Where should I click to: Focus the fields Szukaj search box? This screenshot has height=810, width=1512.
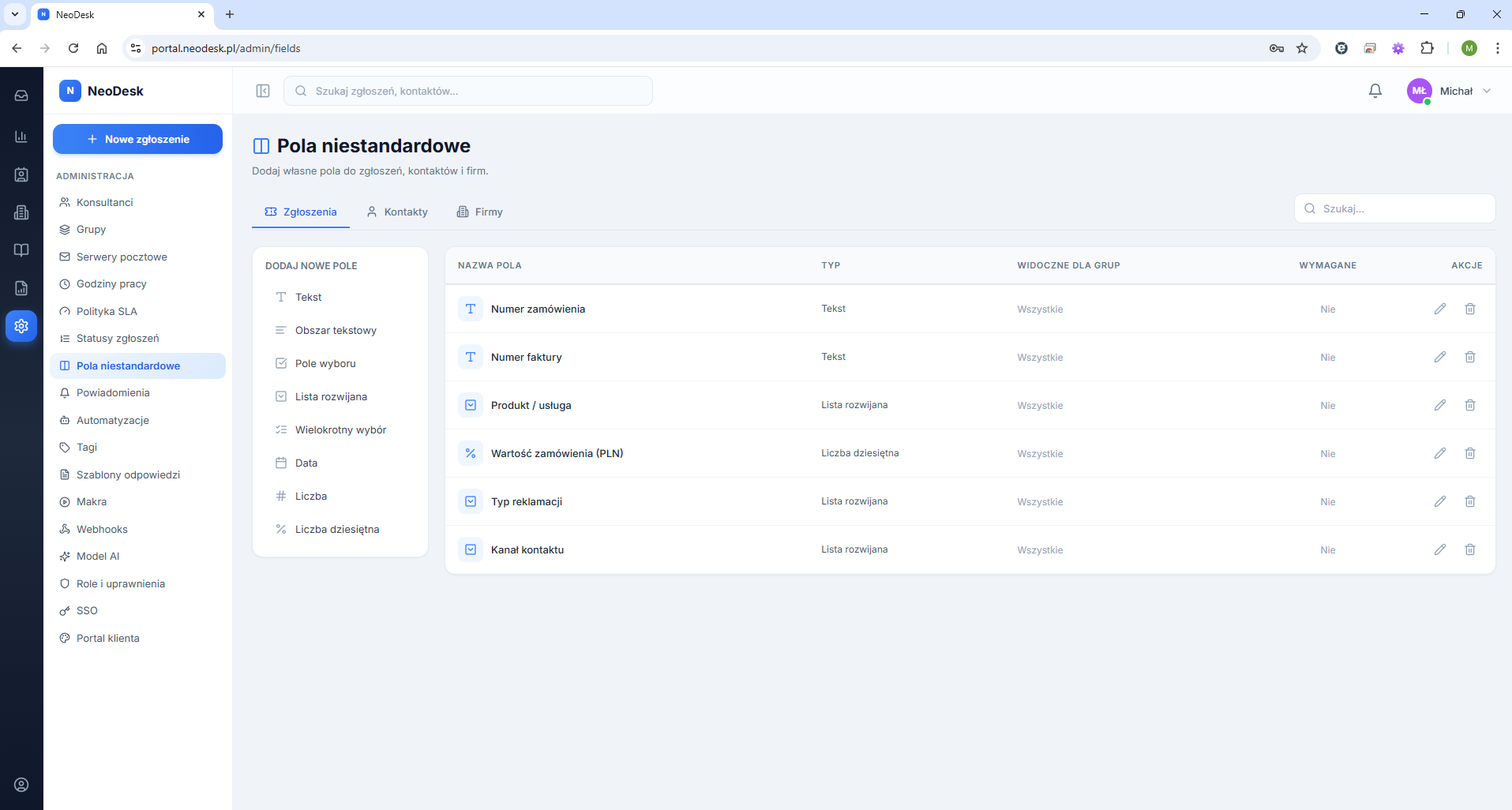pyautogui.click(x=1394, y=208)
